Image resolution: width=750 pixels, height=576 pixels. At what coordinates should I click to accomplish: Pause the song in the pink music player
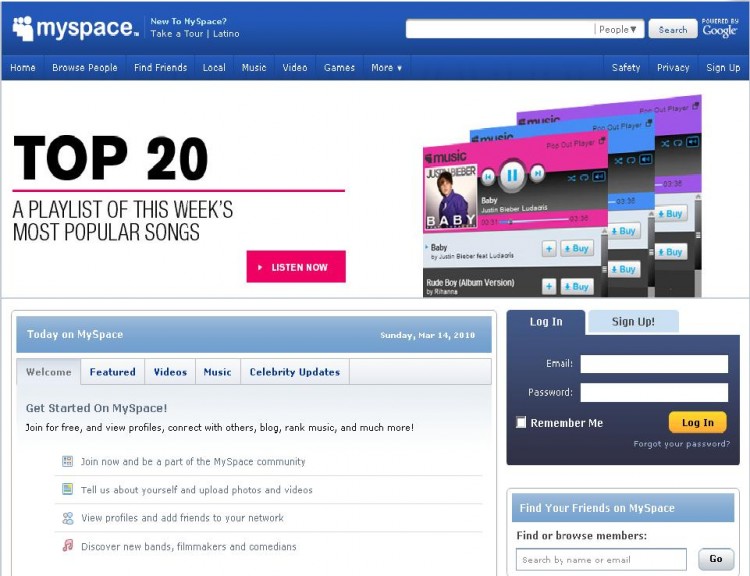coord(512,175)
